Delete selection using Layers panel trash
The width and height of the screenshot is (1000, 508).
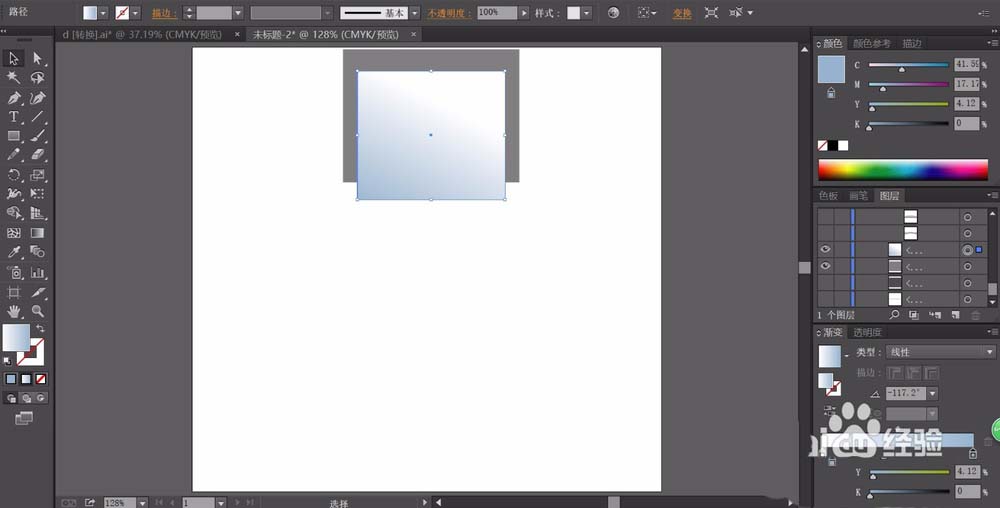(x=975, y=315)
